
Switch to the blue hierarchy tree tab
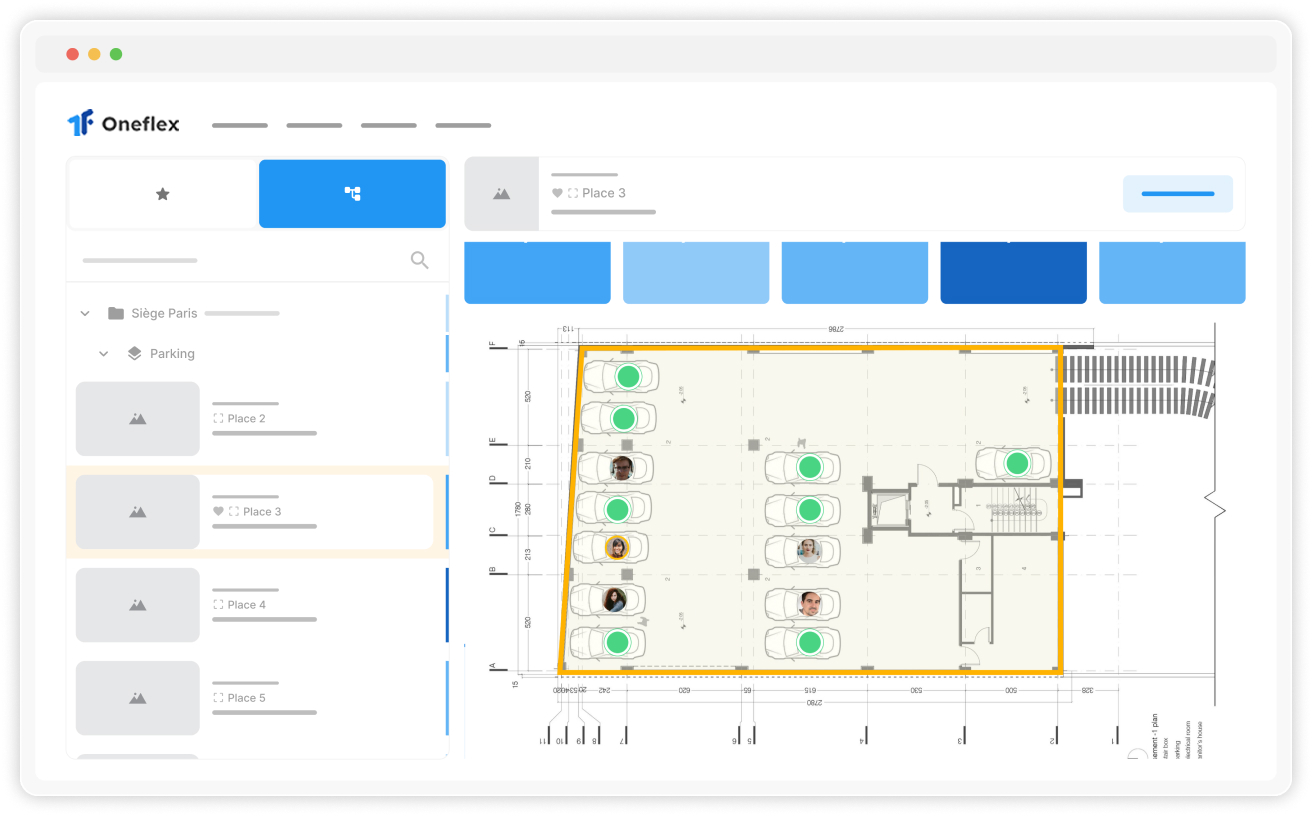pyautogui.click(x=352, y=194)
